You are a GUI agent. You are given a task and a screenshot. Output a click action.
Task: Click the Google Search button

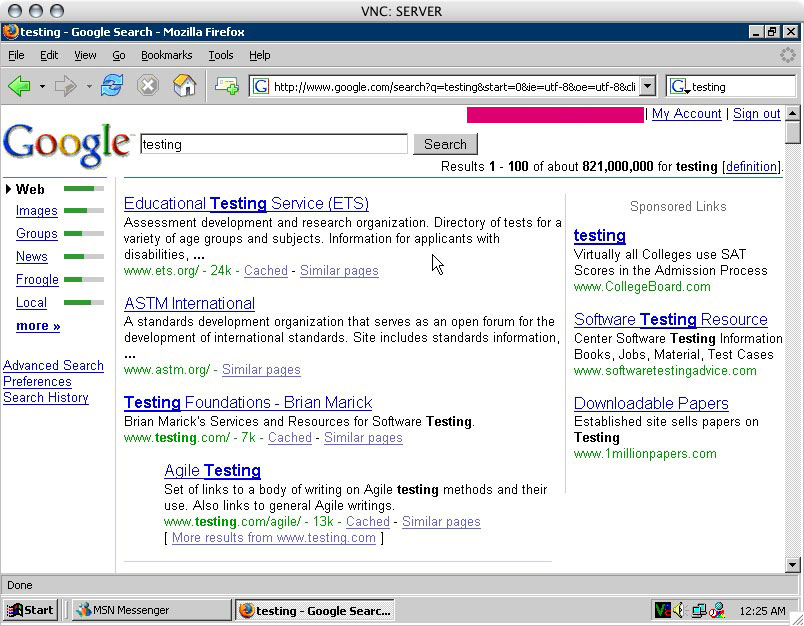(x=445, y=144)
